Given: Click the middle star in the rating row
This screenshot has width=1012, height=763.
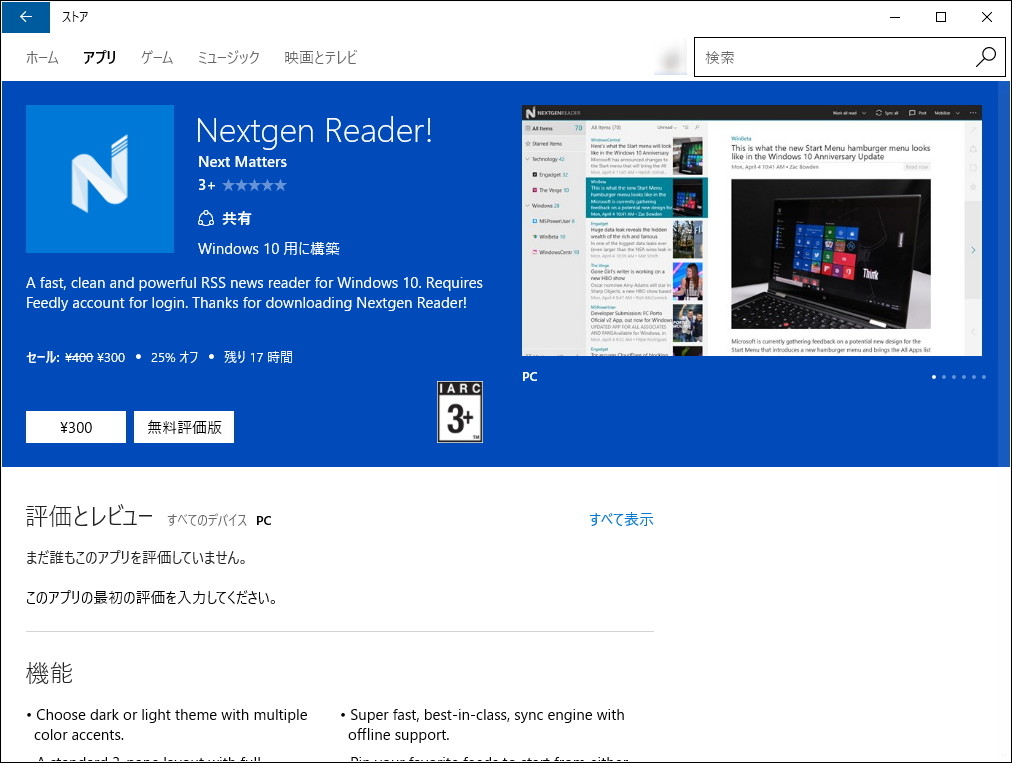Looking at the screenshot, I should (254, 184).
